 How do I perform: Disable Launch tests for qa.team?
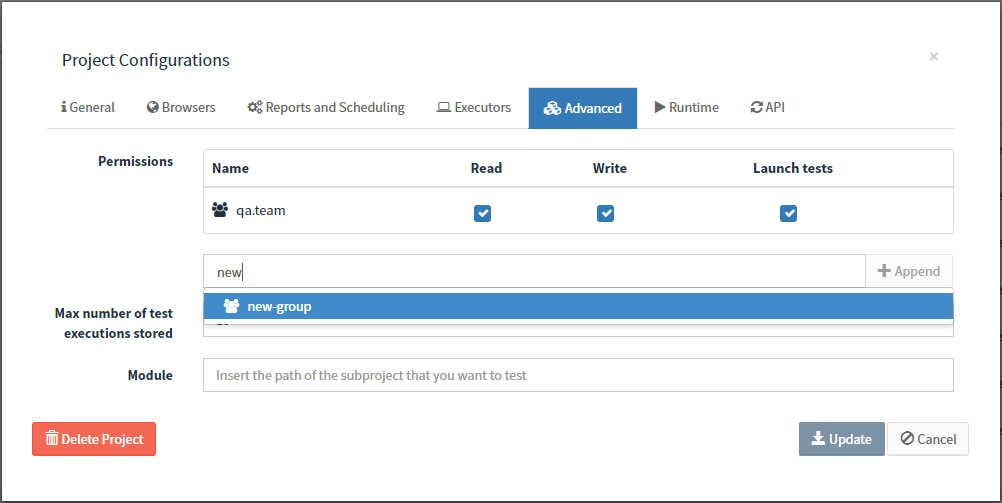point(789,213)
